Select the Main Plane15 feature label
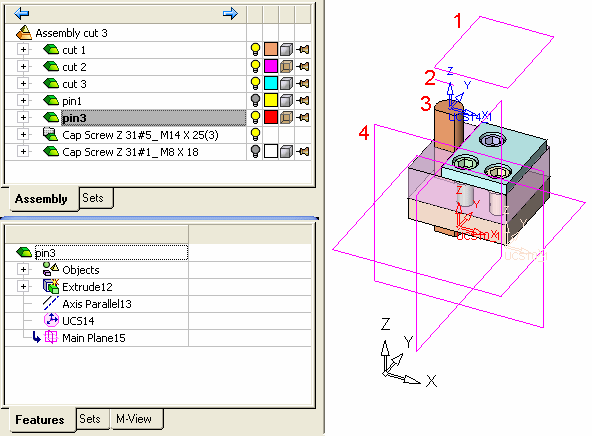The width and height of the screenshot is (592, 436). tap(94, 338)
